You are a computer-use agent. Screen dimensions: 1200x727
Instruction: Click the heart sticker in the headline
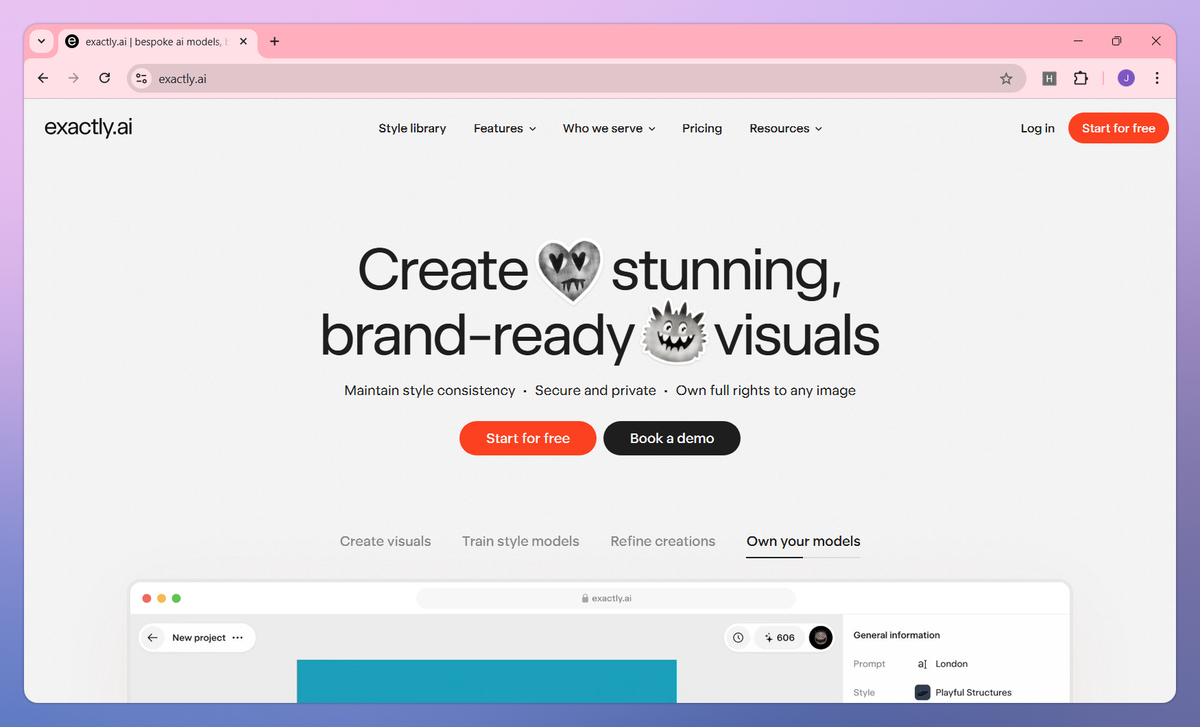(570, 271)
